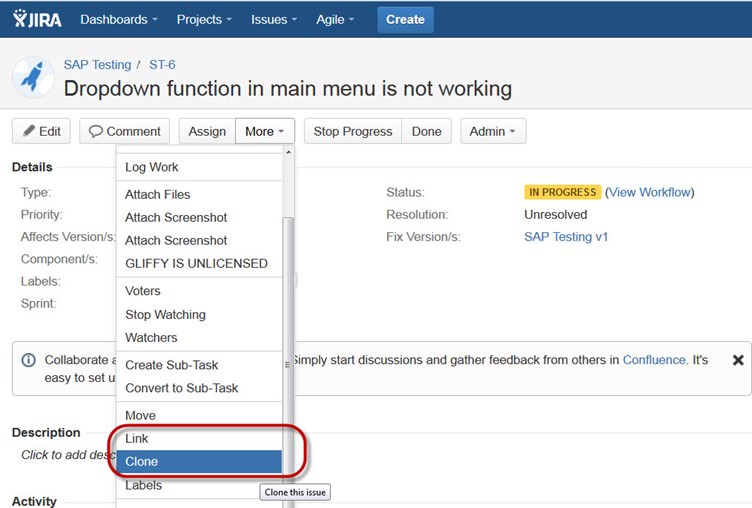Click the blue Create button
Viewport: 752px width, 508px height.
405,19
